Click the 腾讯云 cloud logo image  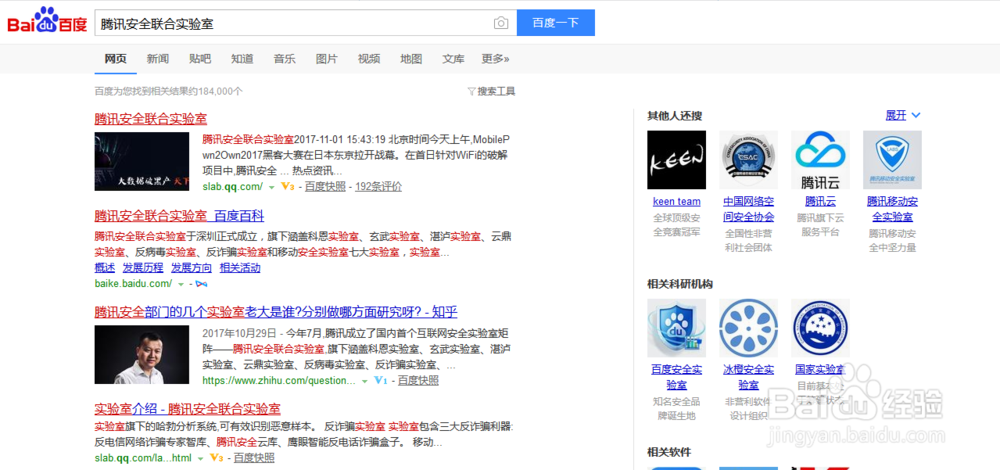[821, 160]
